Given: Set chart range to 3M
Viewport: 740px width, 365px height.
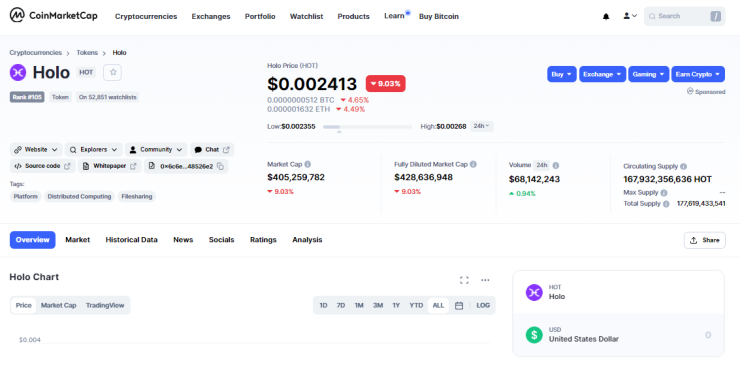Looking at the screenshot, I should click(378, 306).
